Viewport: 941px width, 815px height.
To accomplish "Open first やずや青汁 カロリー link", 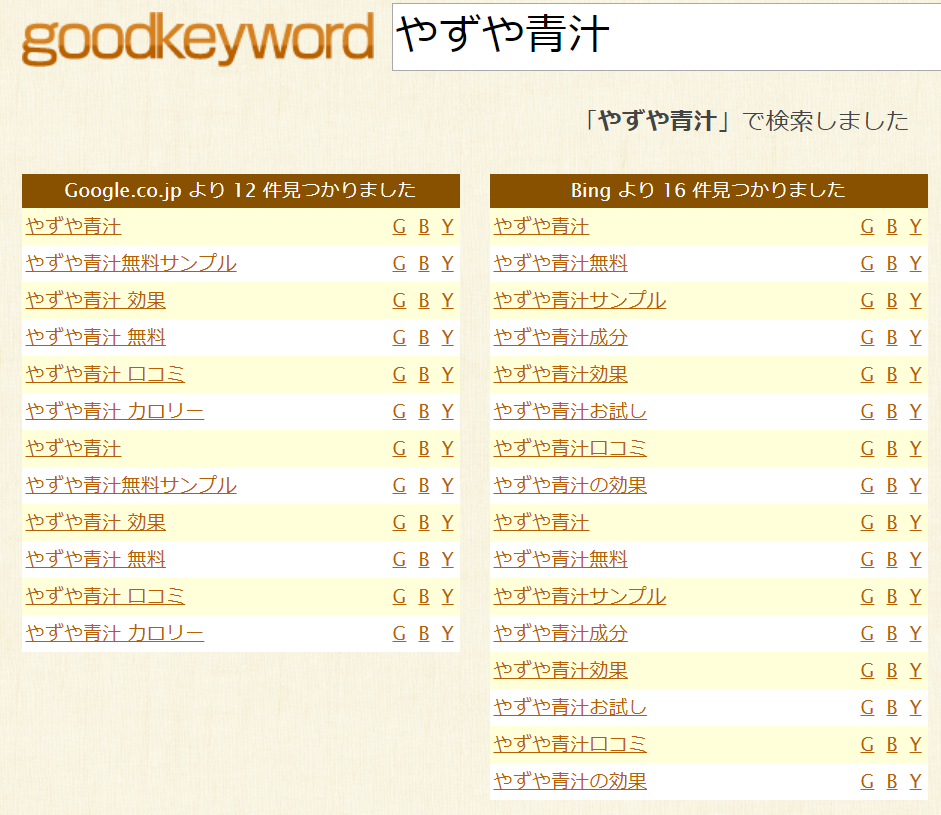I will click(x=115, y=411).
